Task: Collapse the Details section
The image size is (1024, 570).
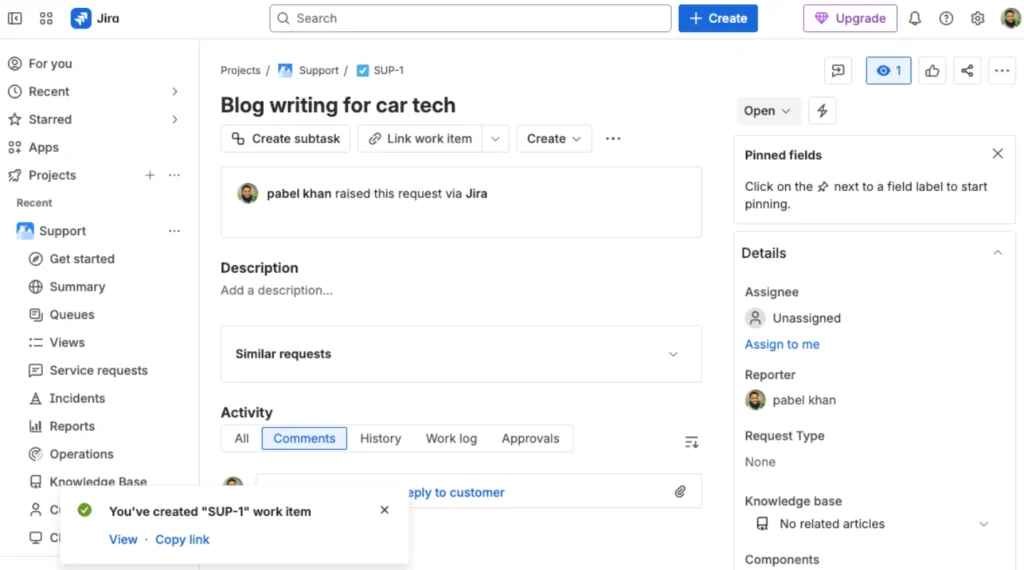Action: coord(997,253)
